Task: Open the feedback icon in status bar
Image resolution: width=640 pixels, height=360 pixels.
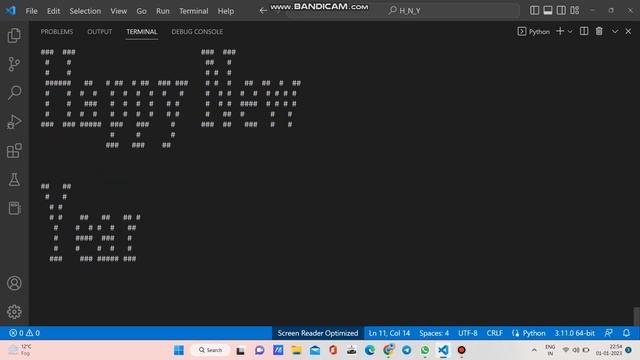Action: [609, 333]
